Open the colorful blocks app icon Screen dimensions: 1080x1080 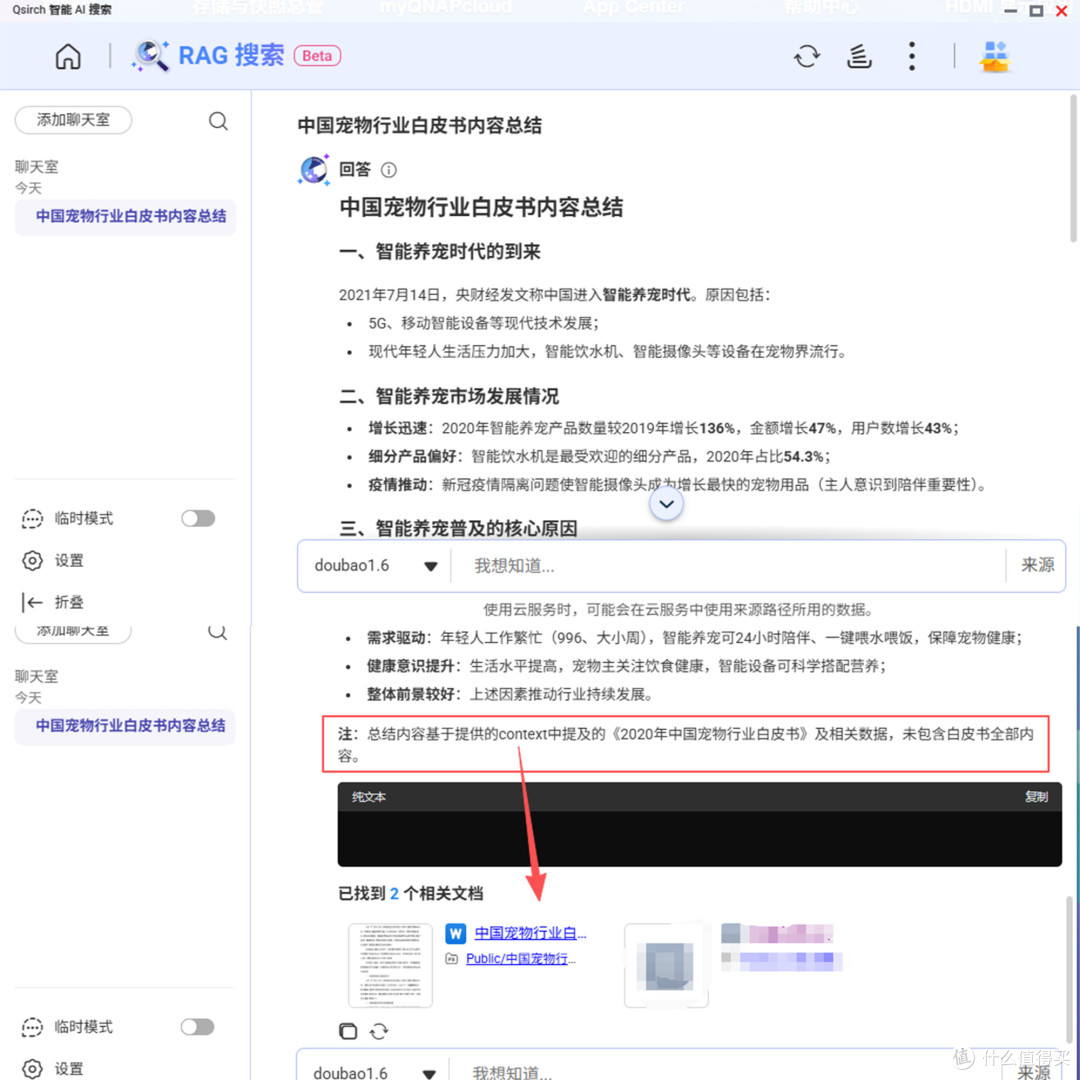[995, 56]
